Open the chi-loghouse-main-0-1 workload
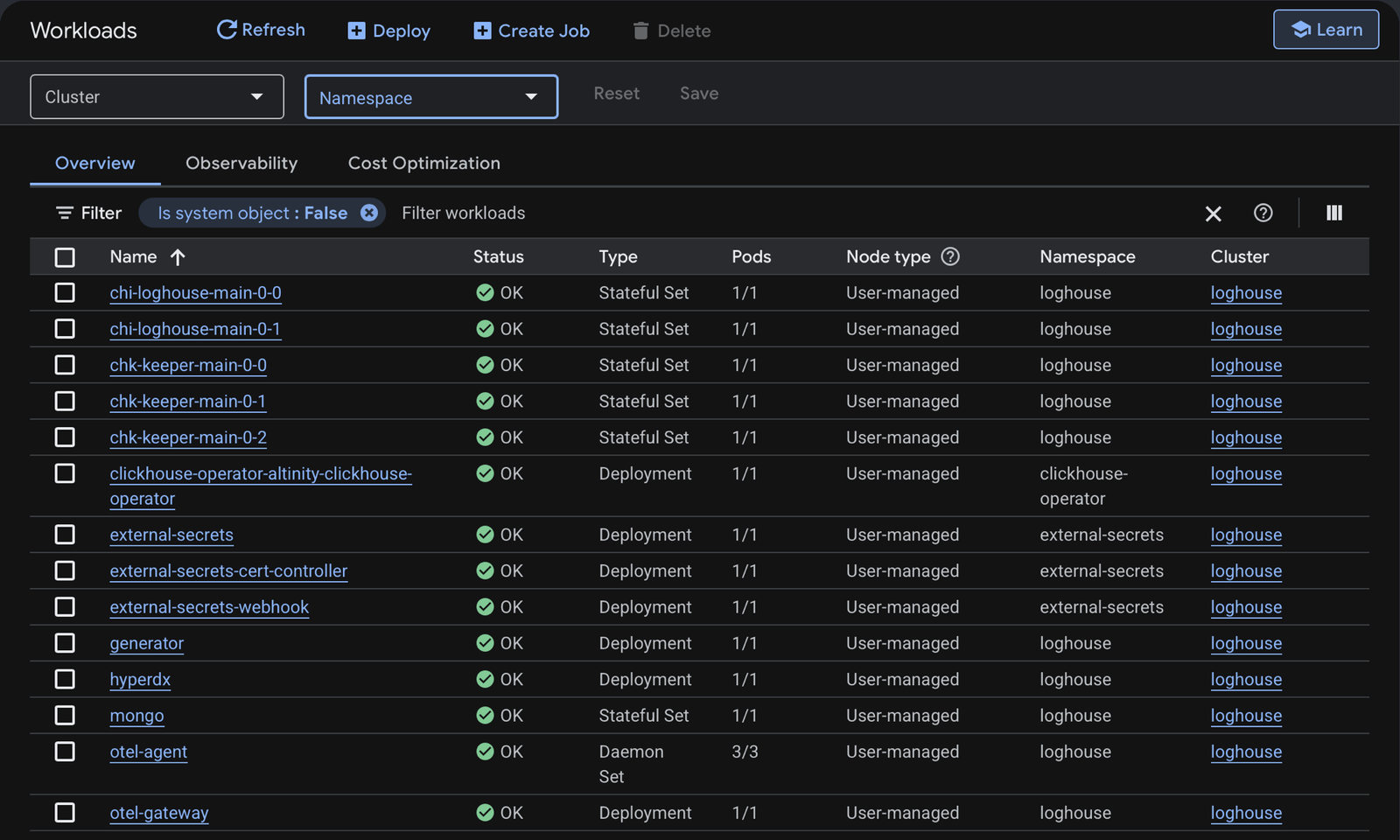1400x840 pixels. coord(195,329)
